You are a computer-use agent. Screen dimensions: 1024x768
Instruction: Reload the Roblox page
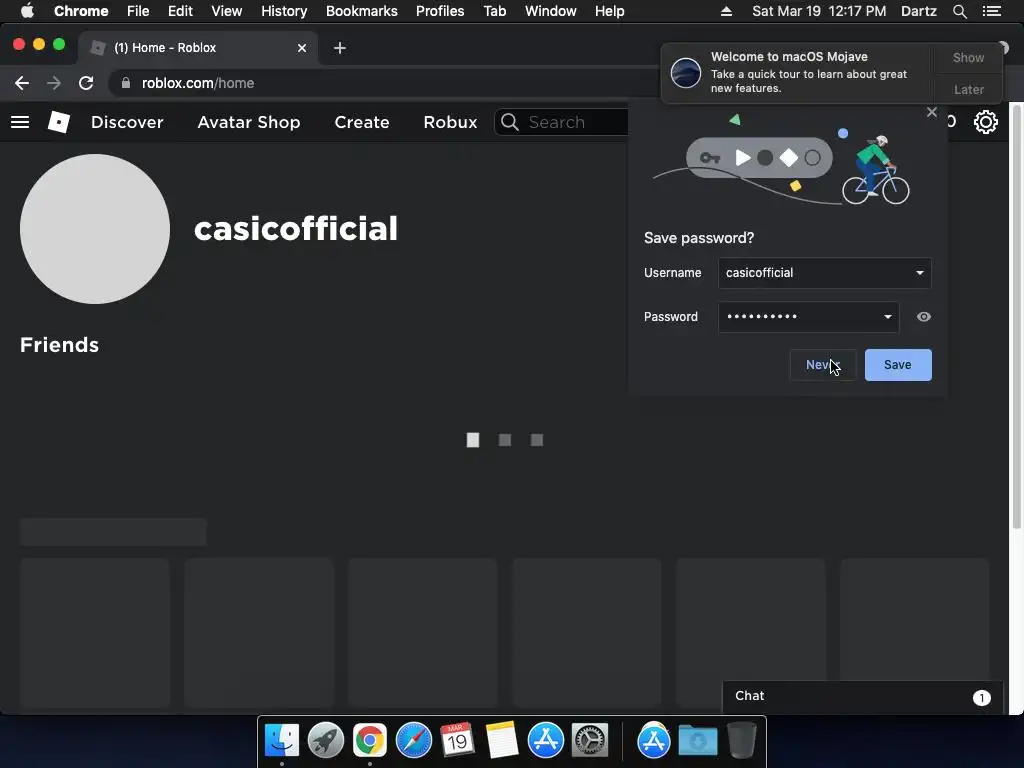click(x=86, y=83)
